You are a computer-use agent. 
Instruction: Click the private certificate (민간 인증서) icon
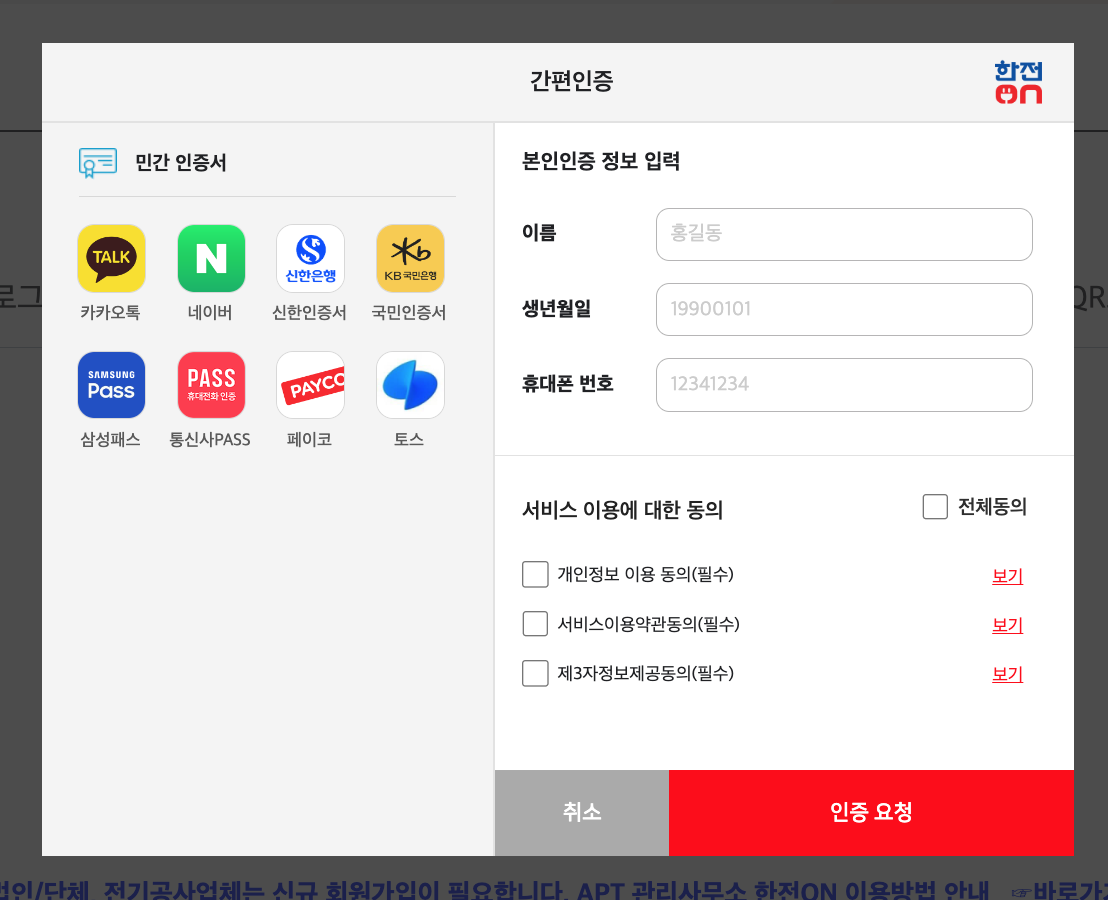coord(97,162)
